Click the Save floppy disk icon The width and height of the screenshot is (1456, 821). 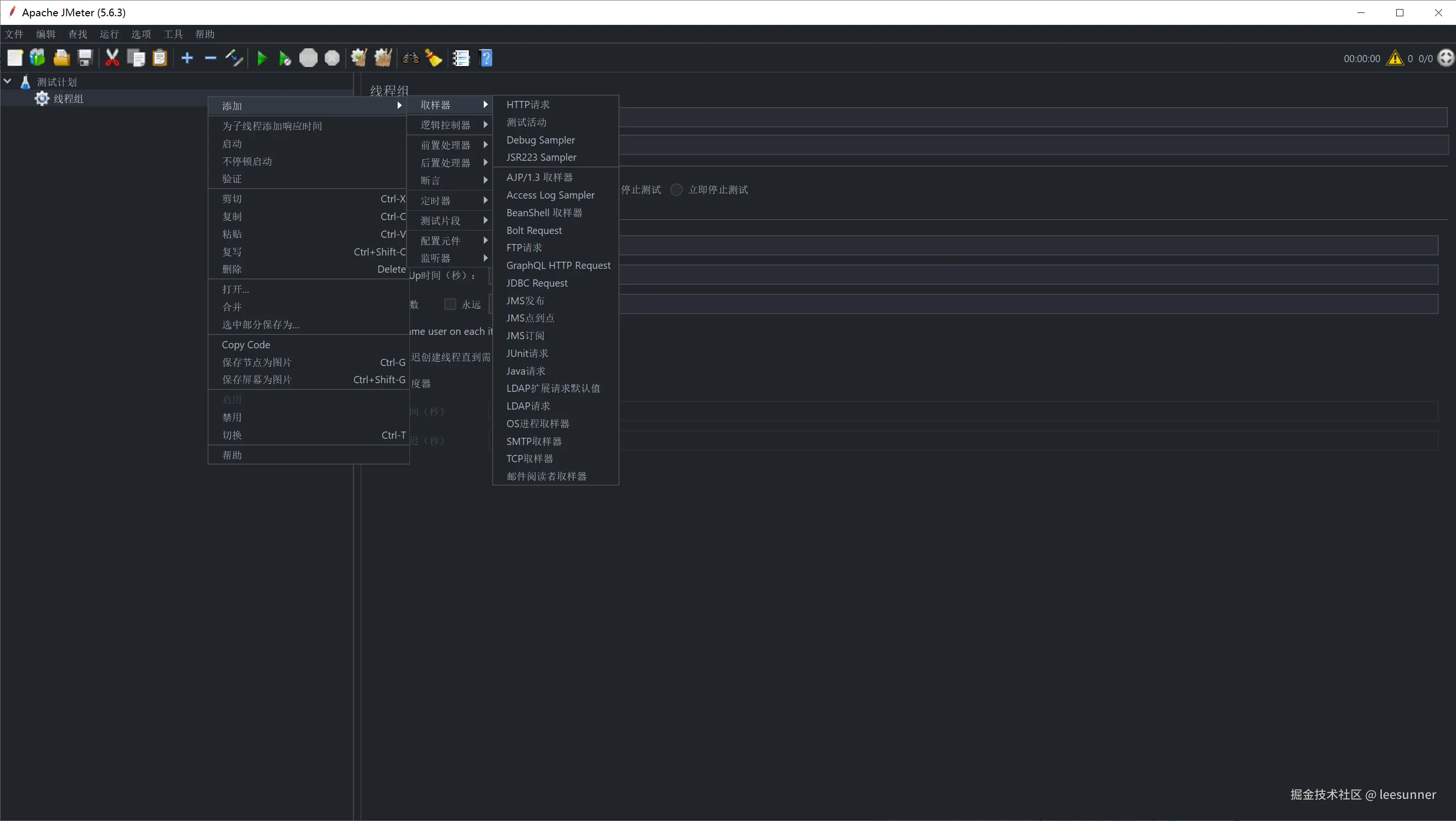click(x=85, y=58)
